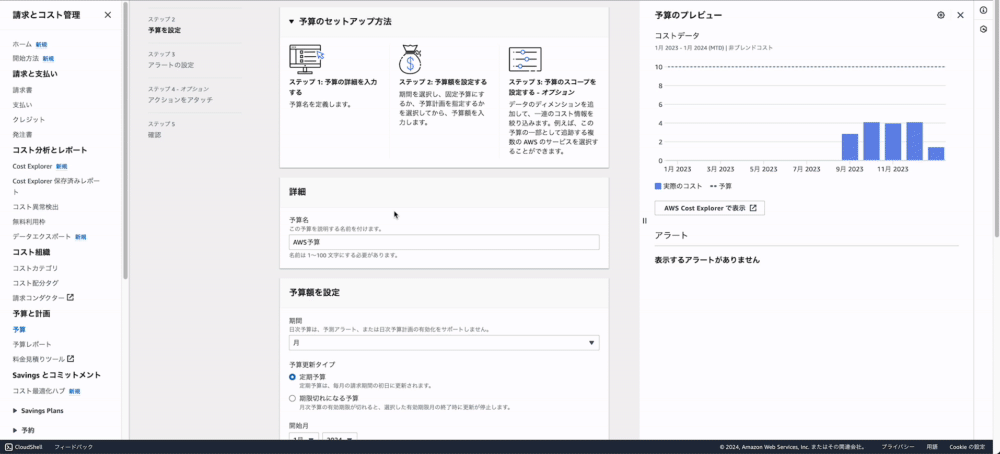
Task: Open コスト異常検出 page
Action: point(35,207)
